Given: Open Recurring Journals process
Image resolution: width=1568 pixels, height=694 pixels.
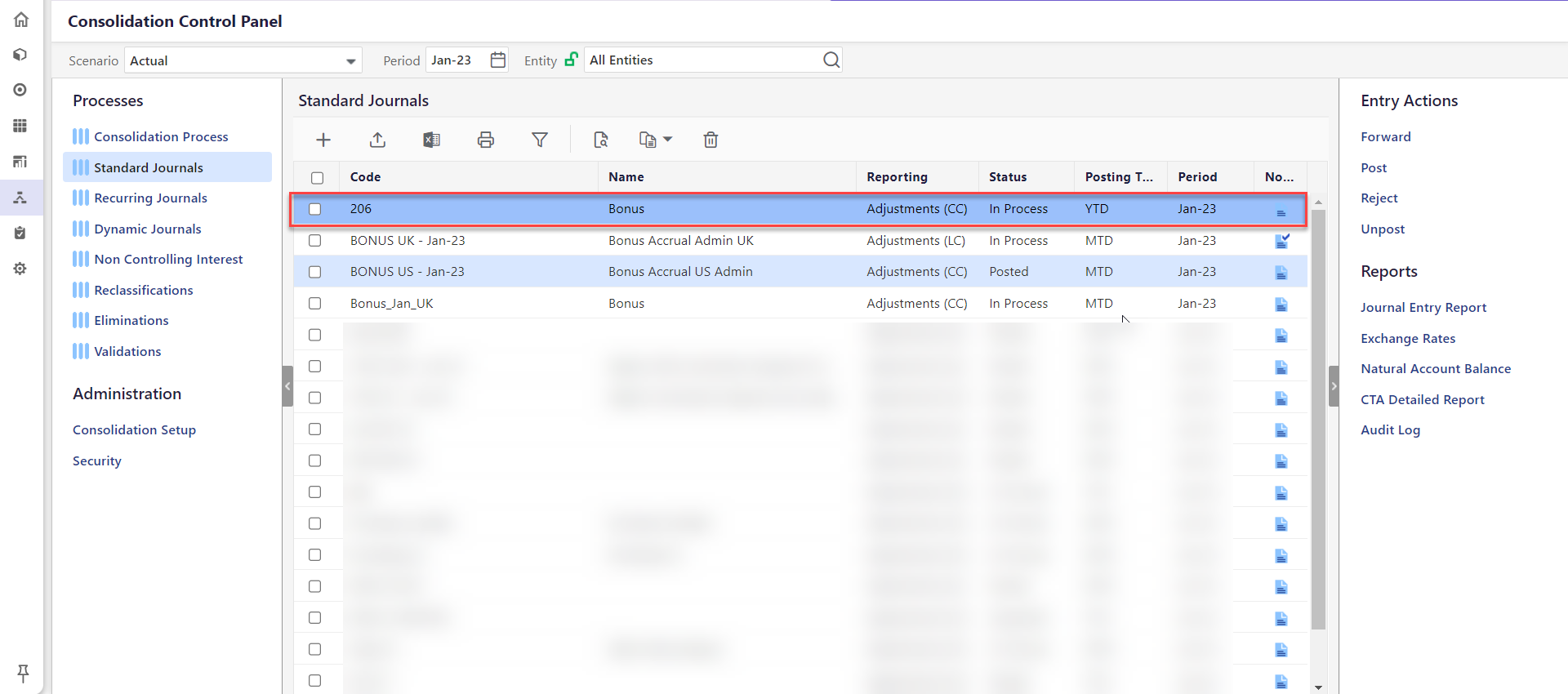Looking at the screenshot, I should coord(150,198).
